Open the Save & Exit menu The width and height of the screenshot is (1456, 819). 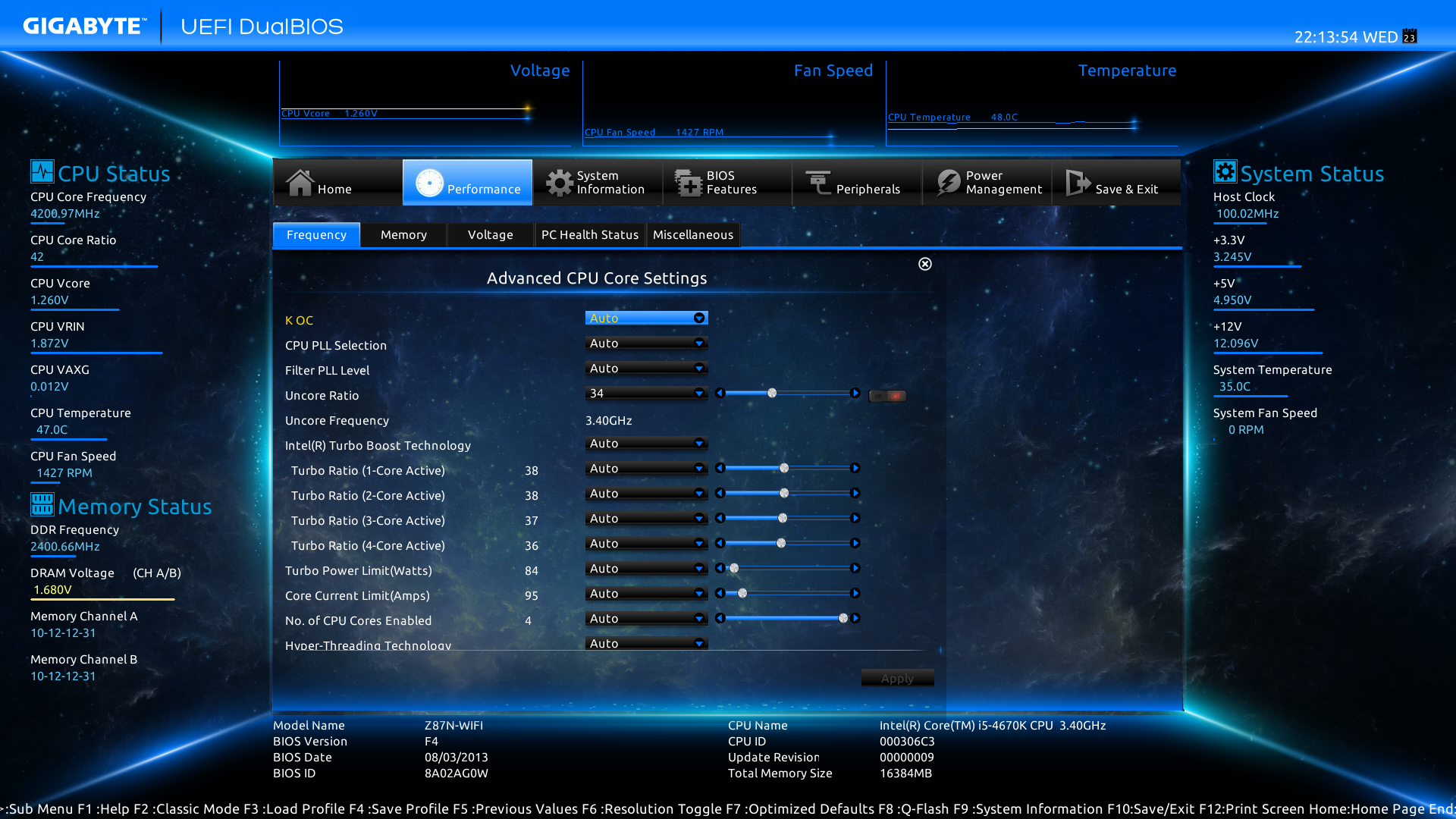tap(1116, 183)
